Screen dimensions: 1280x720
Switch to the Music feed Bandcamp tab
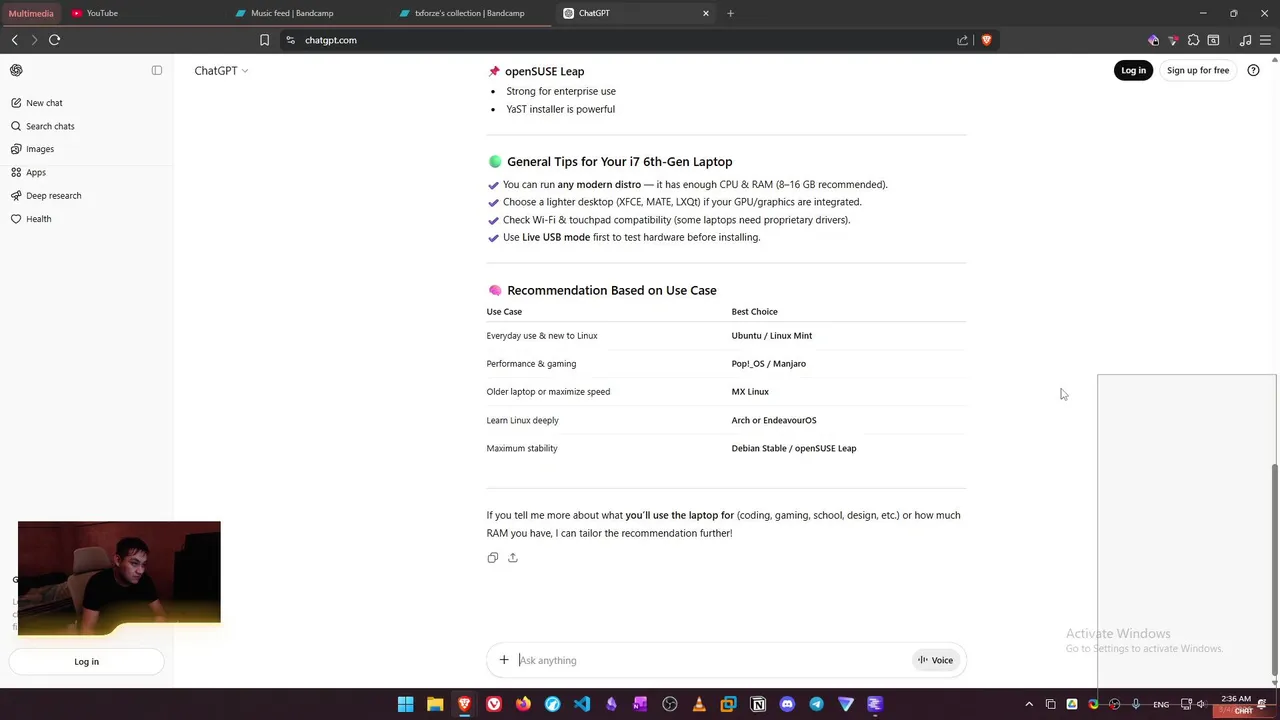[x=292, y=13]
